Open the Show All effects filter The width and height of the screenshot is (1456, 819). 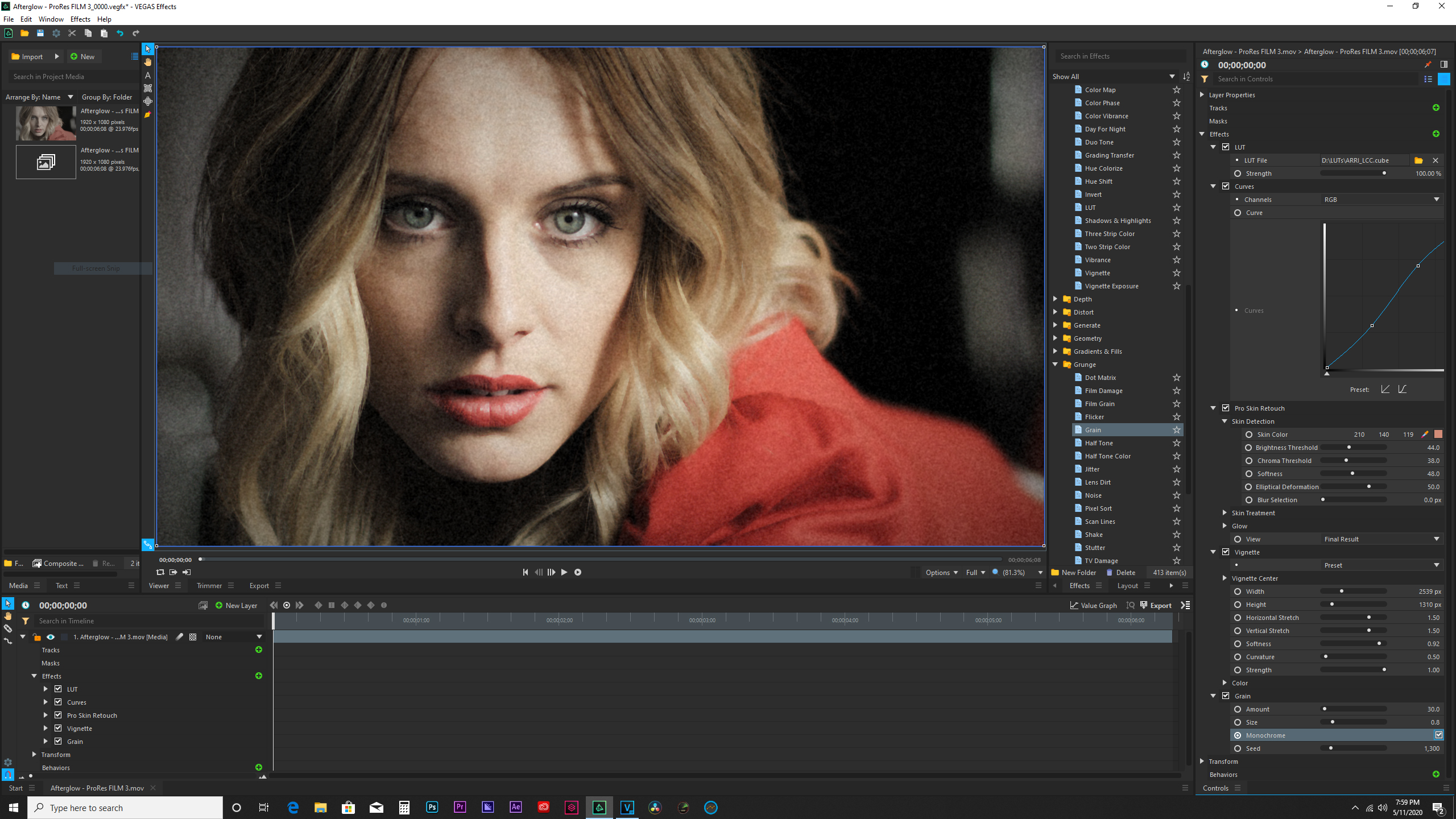point(1114,77)
